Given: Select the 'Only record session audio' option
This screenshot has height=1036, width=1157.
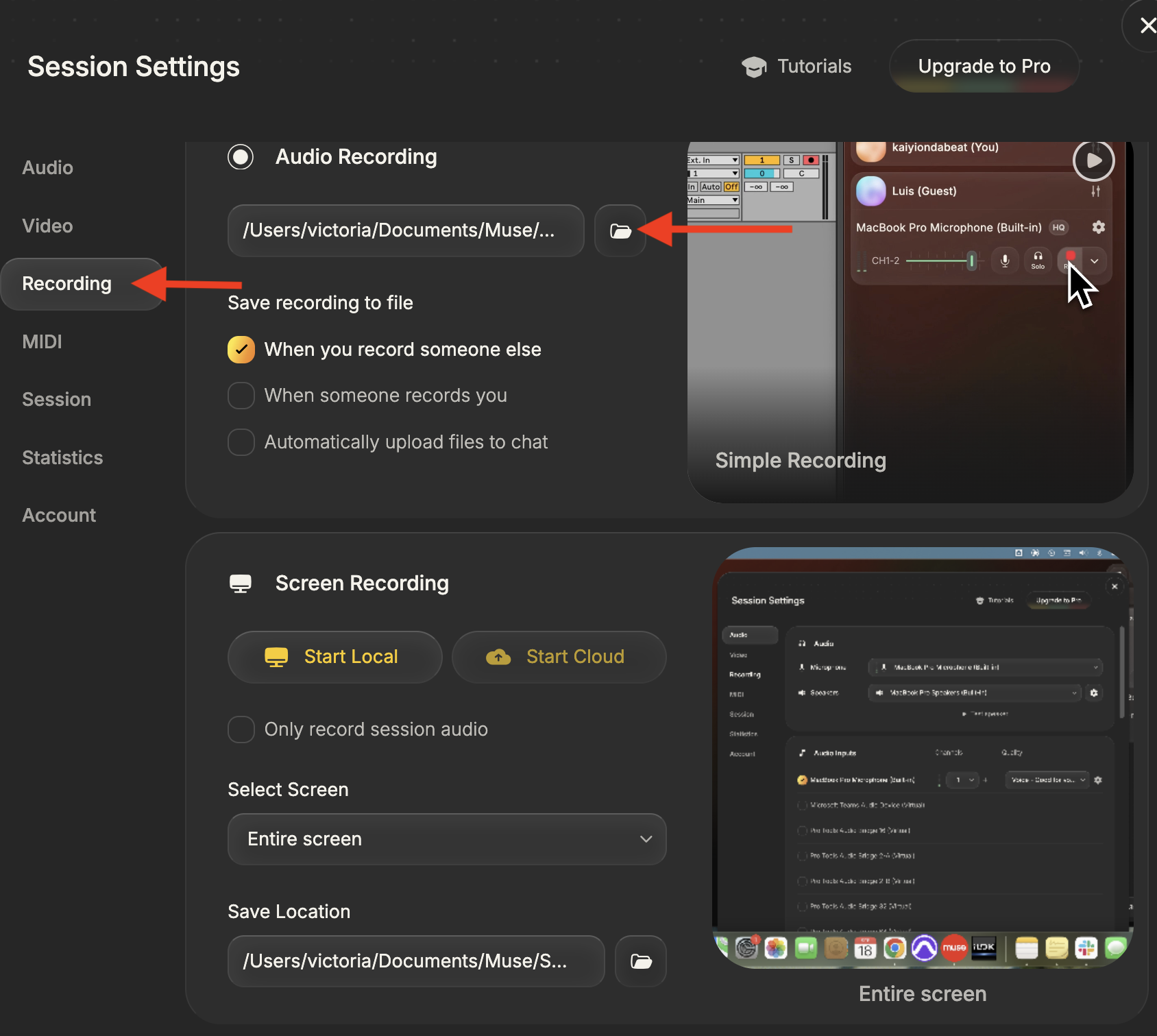Looking at the screenshot, I should coord(241,730).
